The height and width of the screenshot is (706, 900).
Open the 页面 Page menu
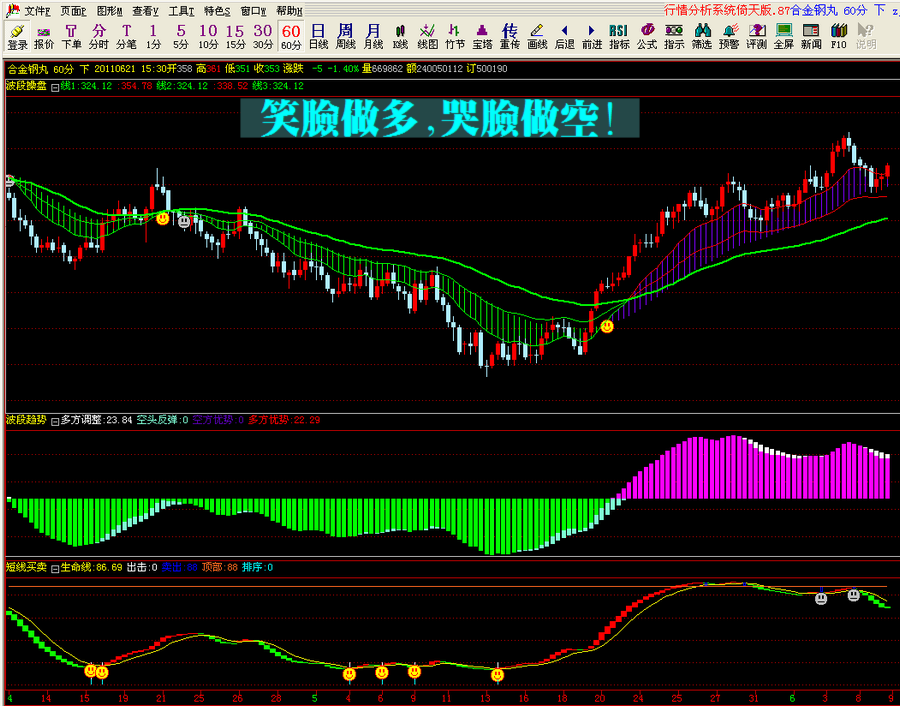tap(73, 11)
